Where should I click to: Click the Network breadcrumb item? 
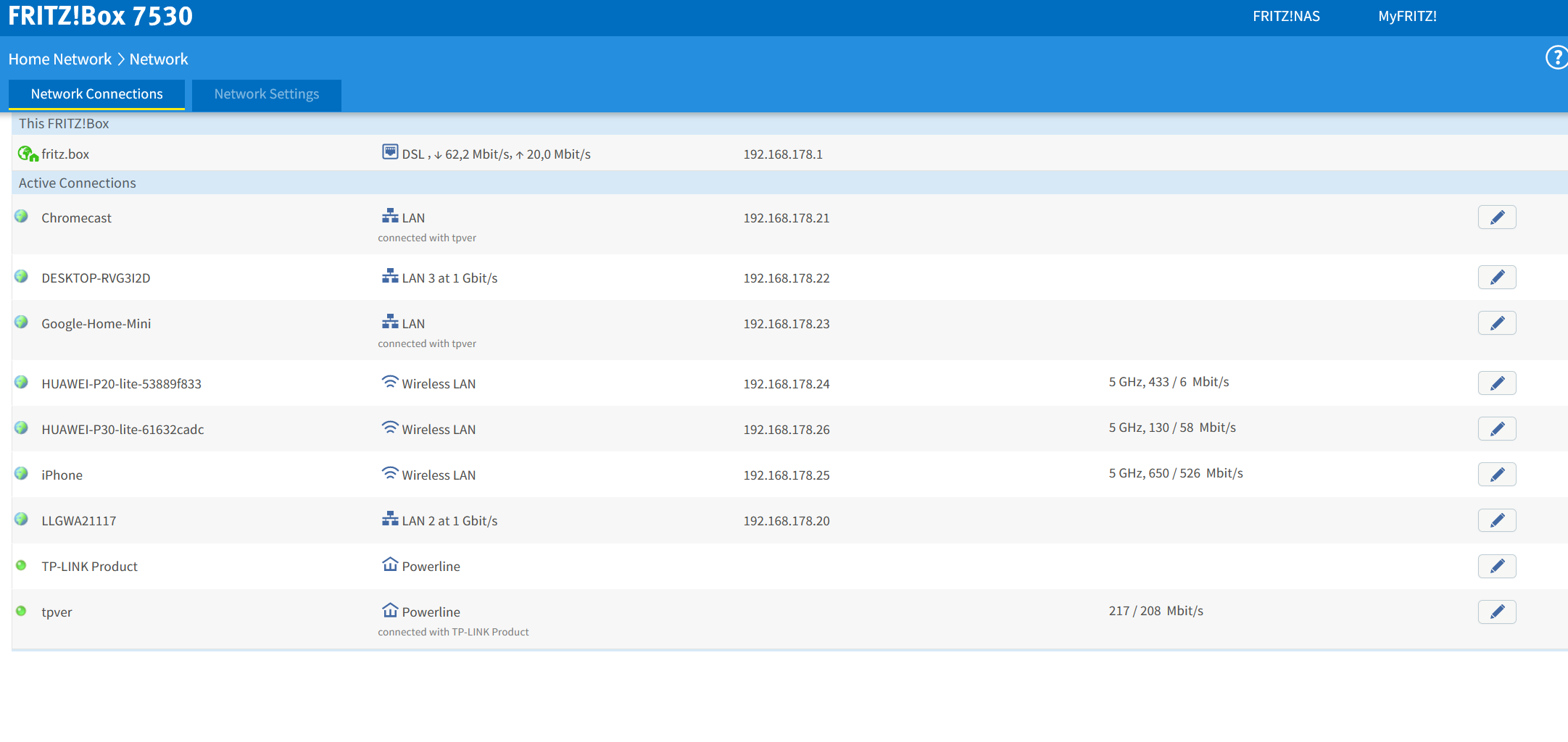point(159,59)
